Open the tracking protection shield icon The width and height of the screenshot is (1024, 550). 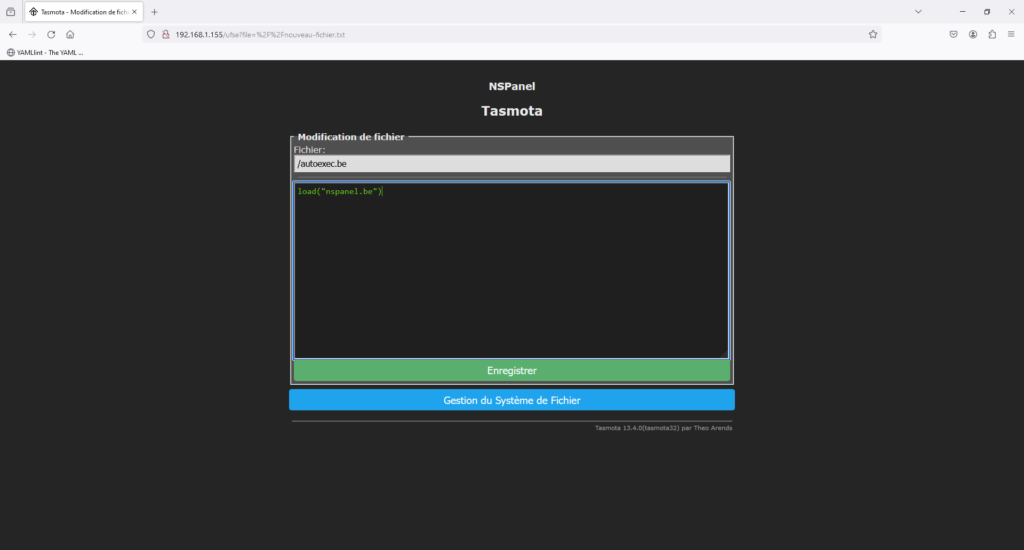(151, 35)
